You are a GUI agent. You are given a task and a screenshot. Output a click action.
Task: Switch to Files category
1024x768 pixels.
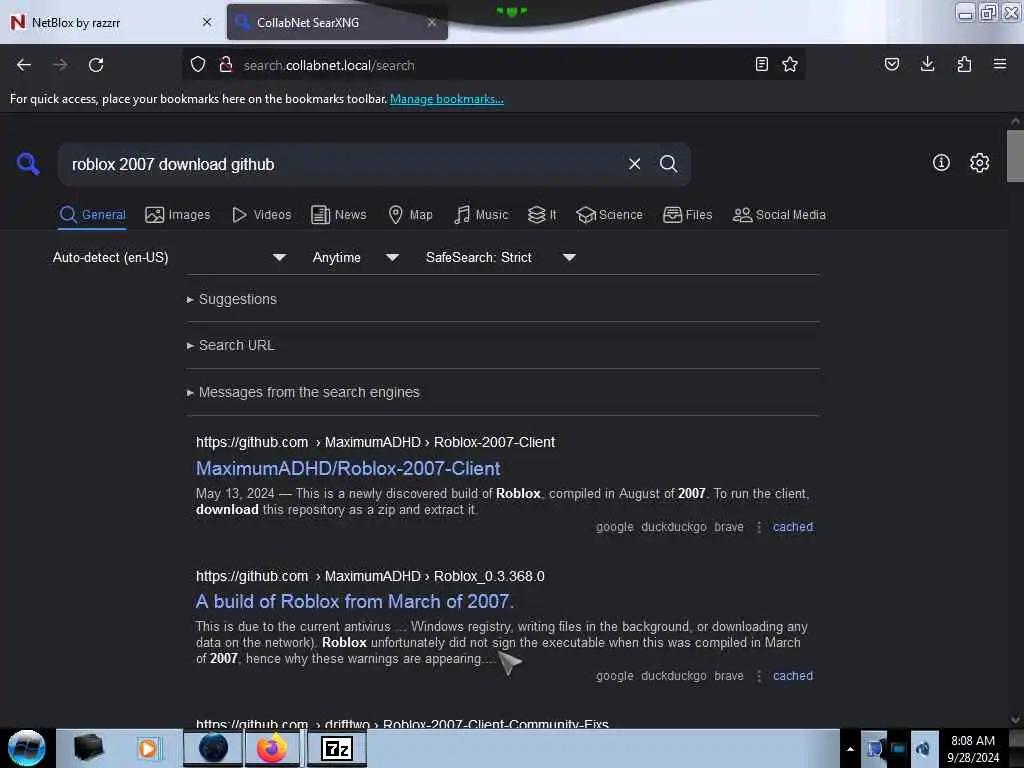(688, 215)
